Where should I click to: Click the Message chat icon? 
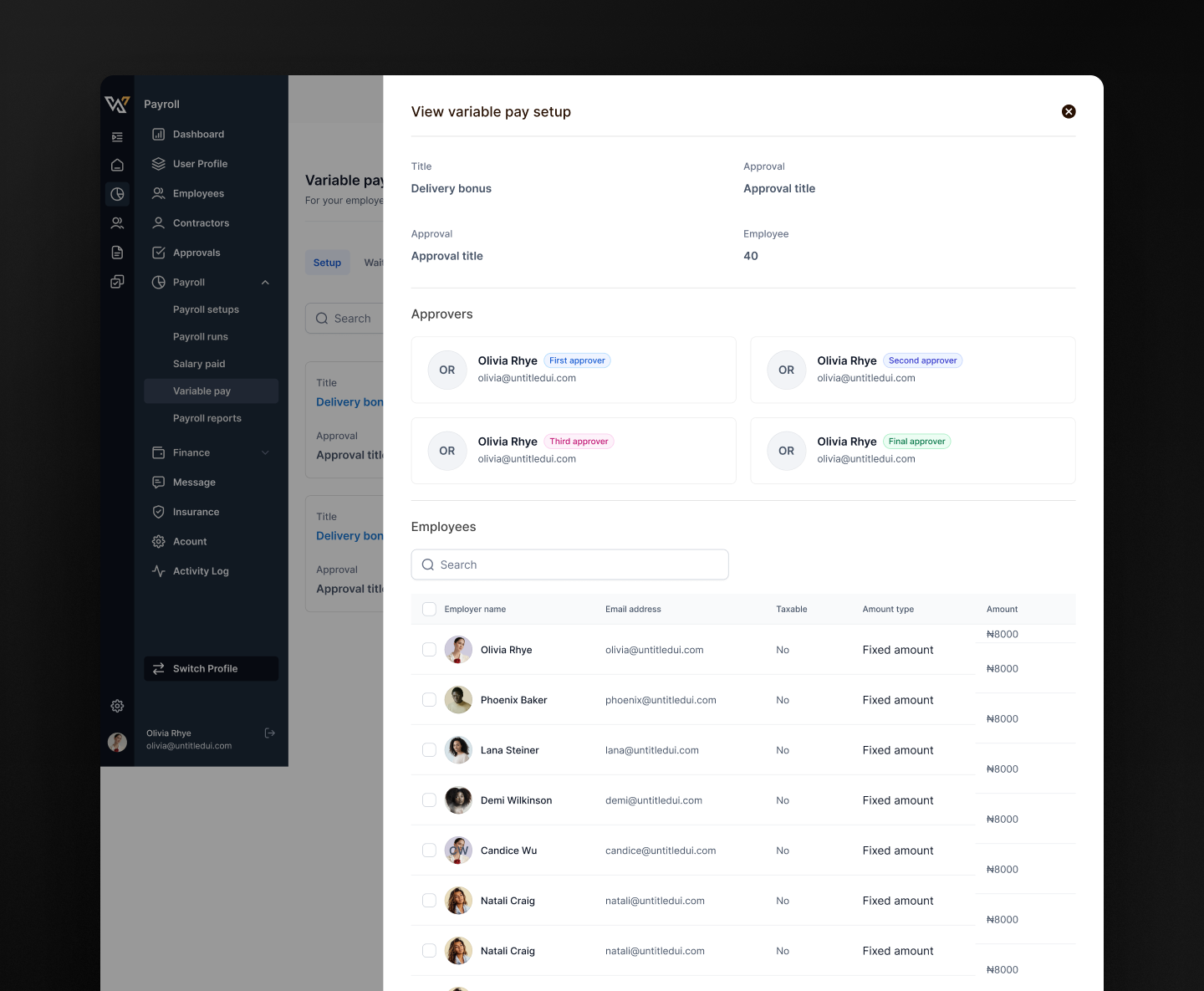click(158, 483)
